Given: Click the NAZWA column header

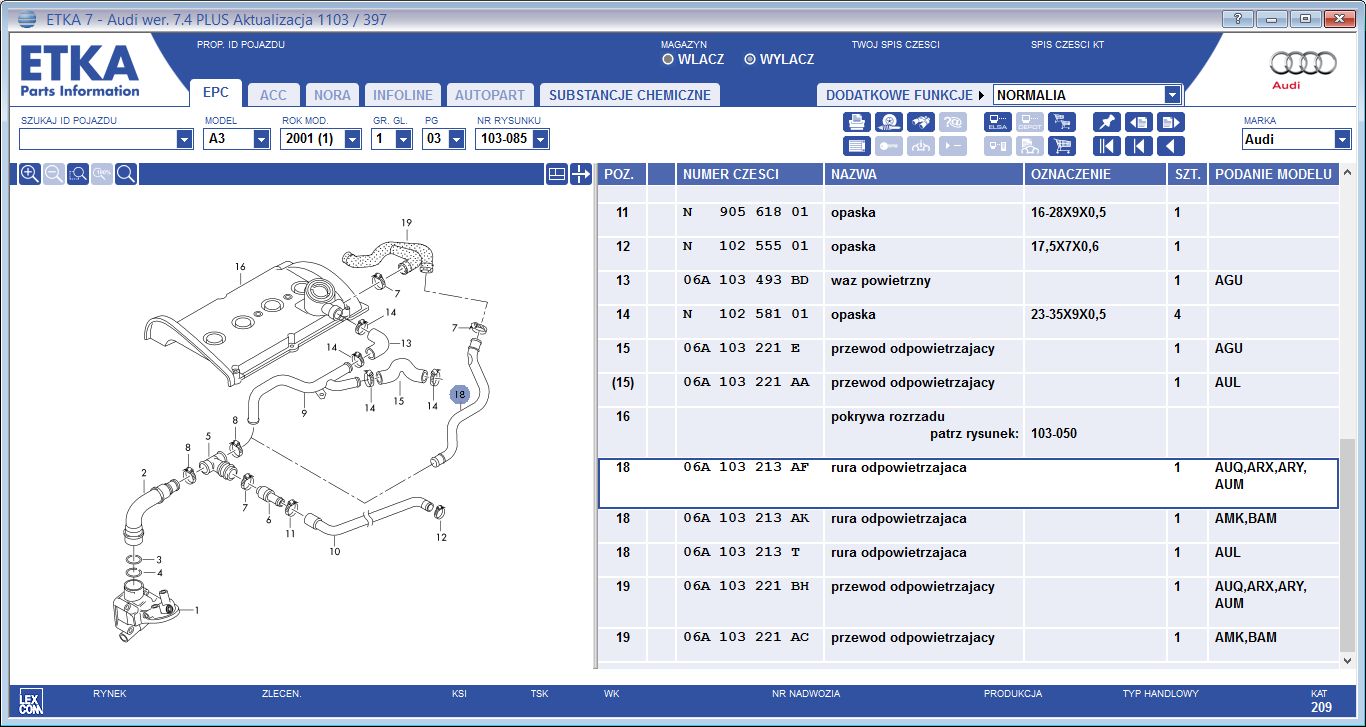Looking at the screenshot, I should [924, 174].
